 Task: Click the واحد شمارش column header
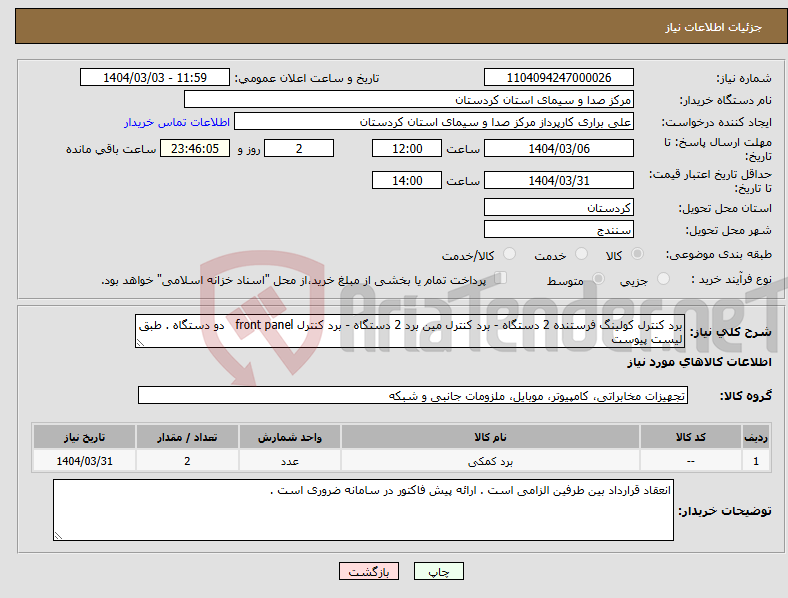click(290, 437)
